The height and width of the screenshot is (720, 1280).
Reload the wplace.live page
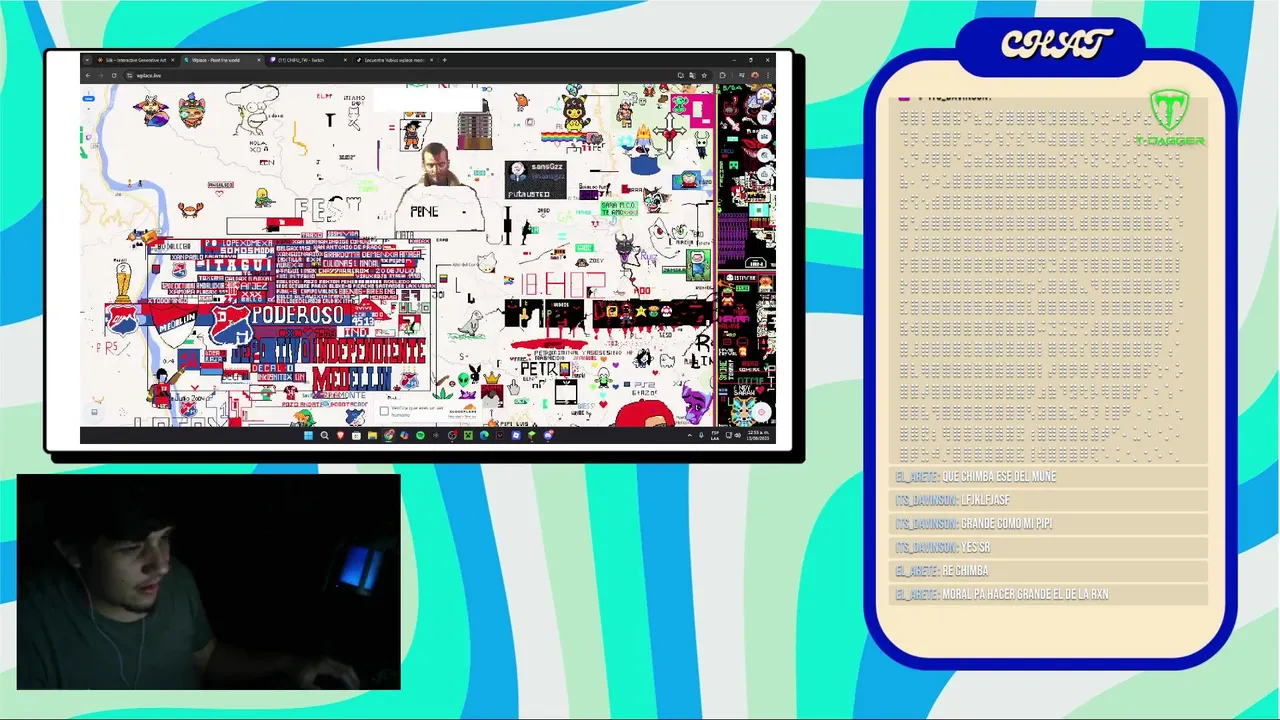tap(114, 75)
